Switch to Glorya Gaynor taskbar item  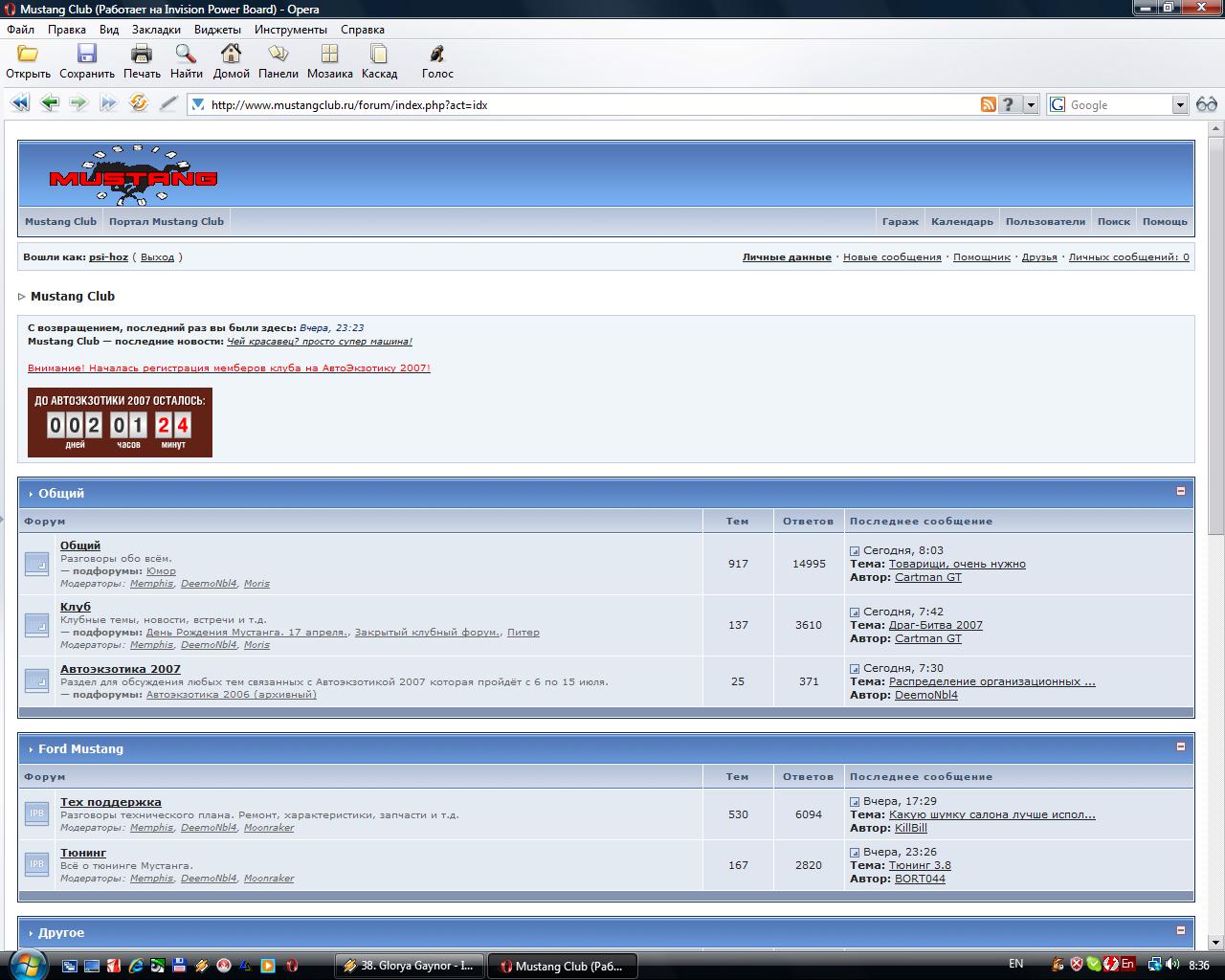pyautogui.click(x=410, y=966)
